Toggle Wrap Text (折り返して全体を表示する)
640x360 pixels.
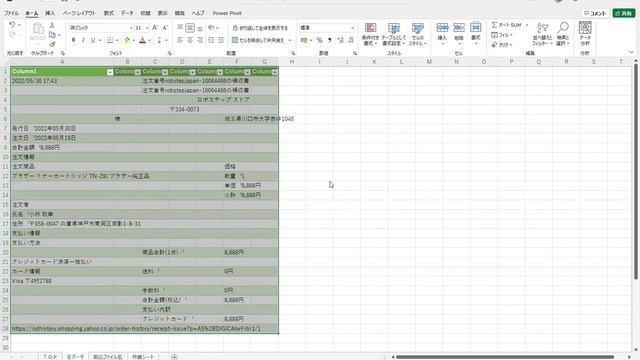click(x=260, y=28)
